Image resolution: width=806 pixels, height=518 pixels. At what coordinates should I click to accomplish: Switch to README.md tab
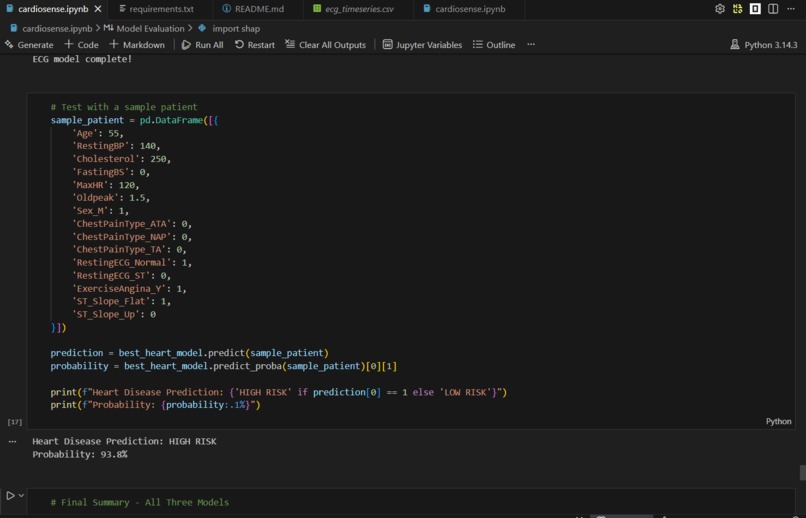[253, 9]
